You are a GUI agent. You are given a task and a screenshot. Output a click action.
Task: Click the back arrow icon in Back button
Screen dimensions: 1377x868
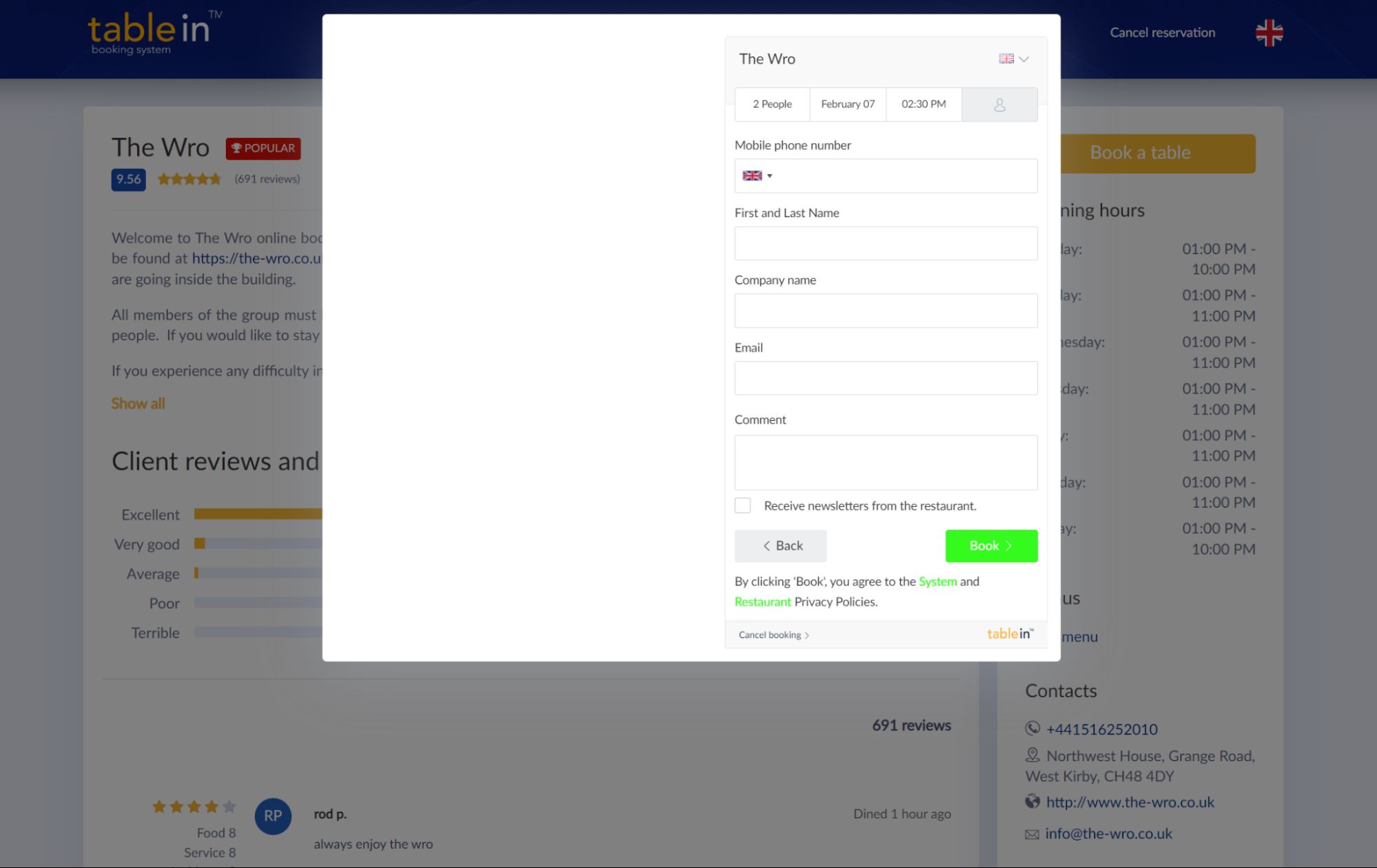coord(766,545)
